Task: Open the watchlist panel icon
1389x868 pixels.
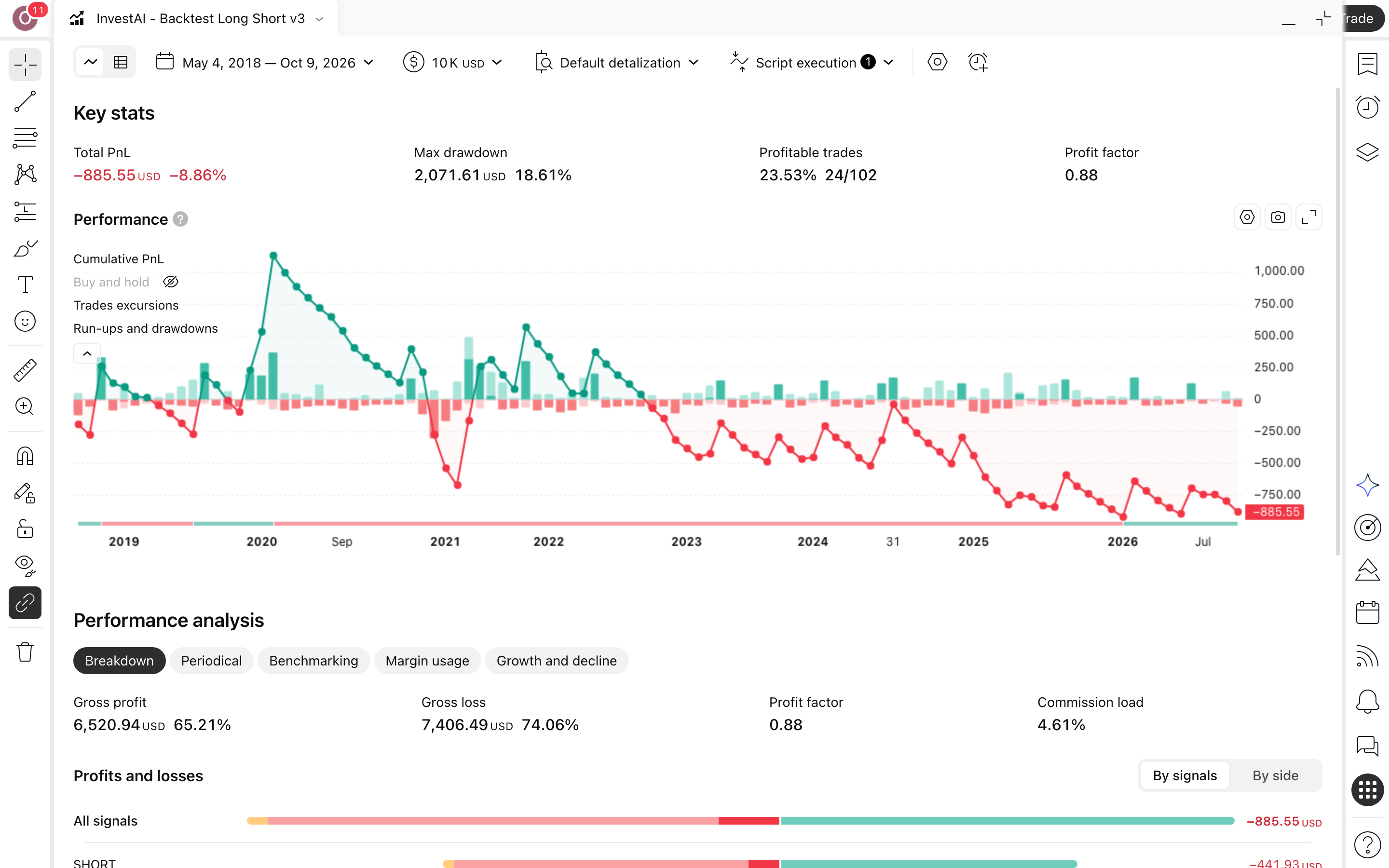Action: pyautogui.click(x=1367, y=64)
